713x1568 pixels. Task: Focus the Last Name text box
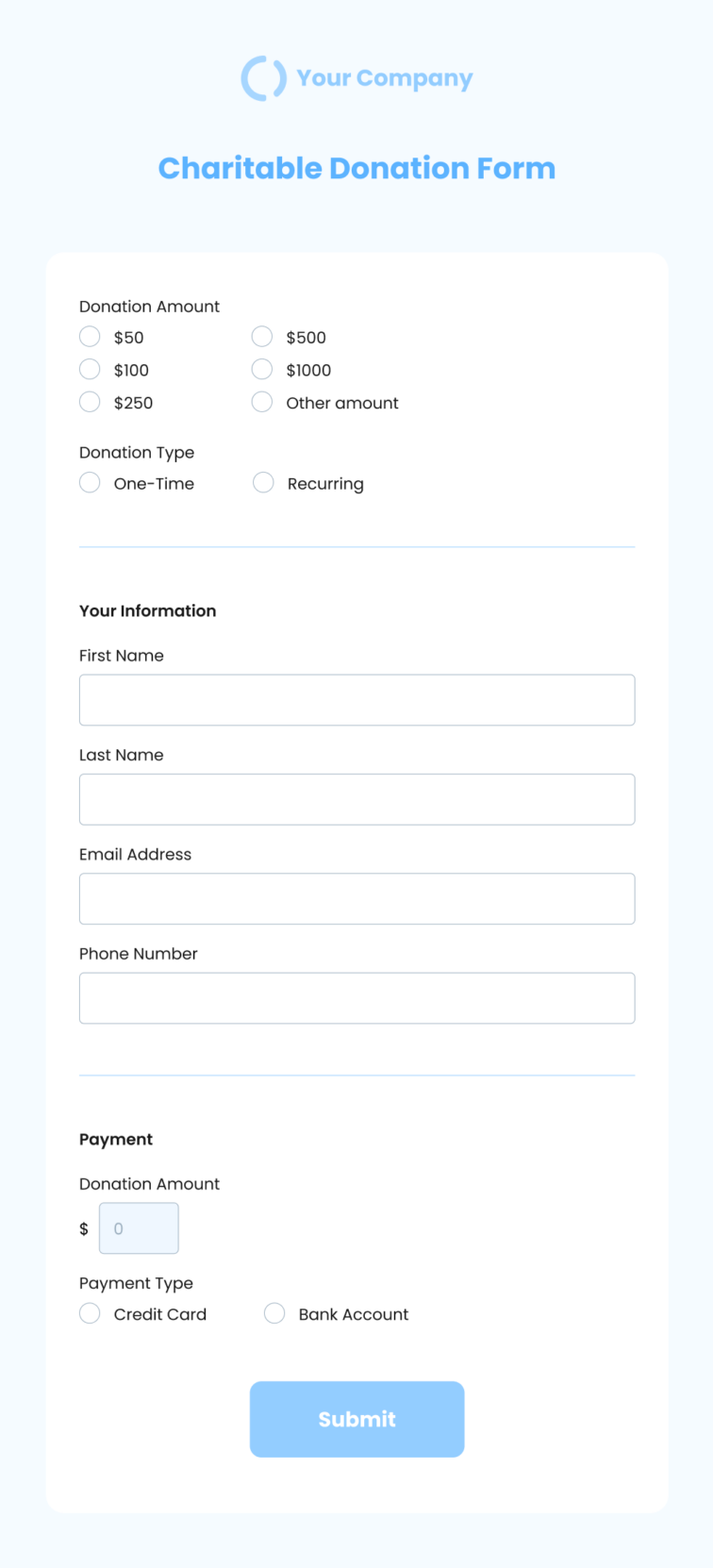(356, 799)
